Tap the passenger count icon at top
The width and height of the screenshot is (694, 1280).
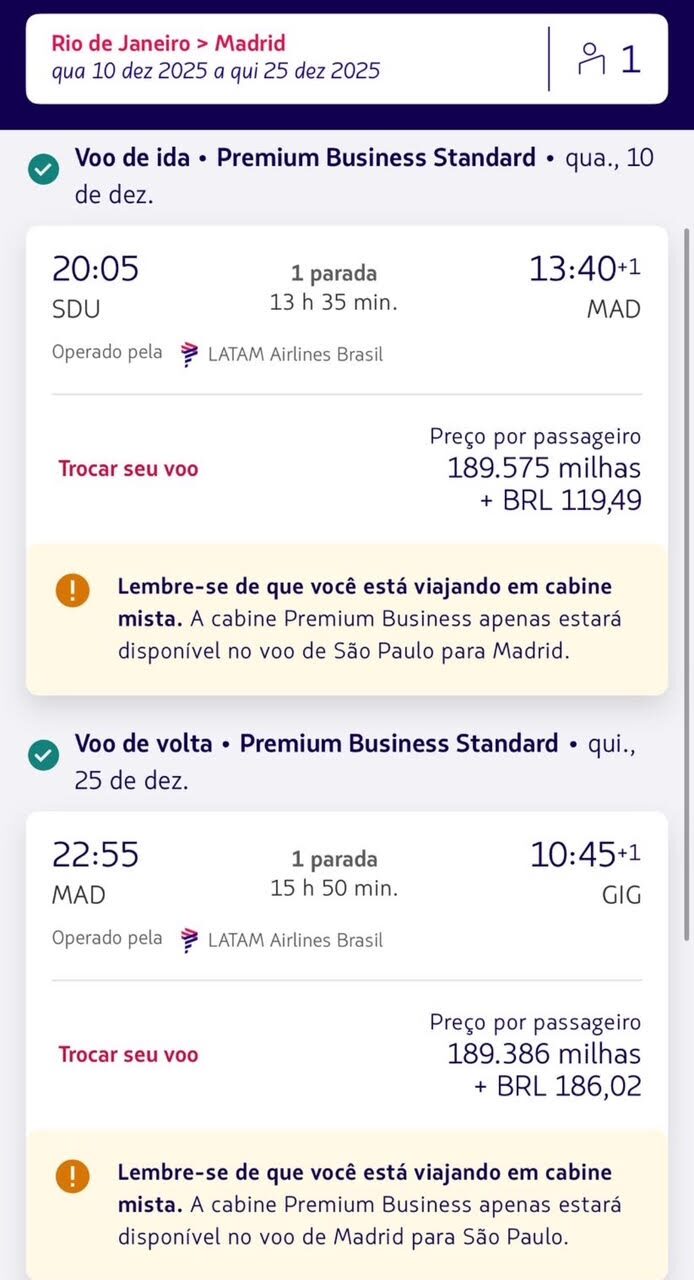593,59
